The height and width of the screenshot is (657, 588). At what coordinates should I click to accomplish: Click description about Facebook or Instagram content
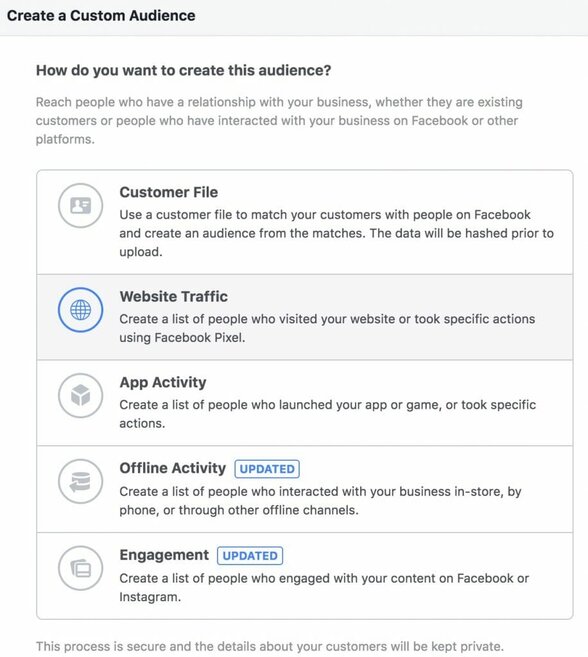click(324, 587)
